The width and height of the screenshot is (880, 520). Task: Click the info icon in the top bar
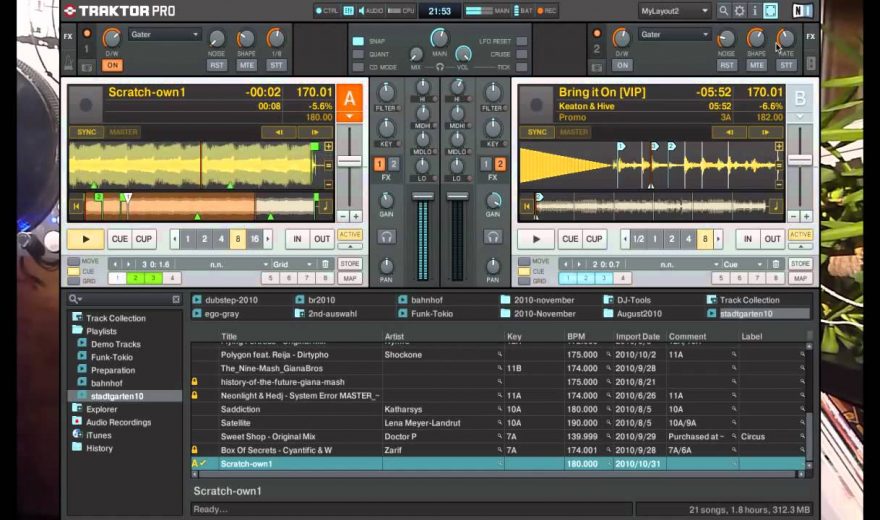[x=754, y=11]
